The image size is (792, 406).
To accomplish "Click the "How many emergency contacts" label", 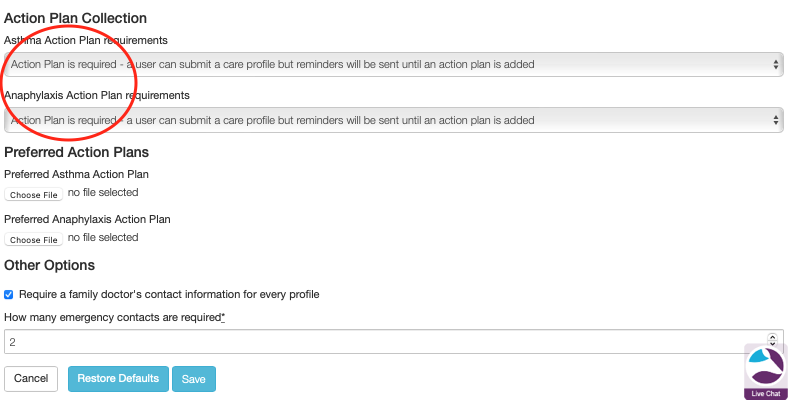I will (x=114, y=317).
